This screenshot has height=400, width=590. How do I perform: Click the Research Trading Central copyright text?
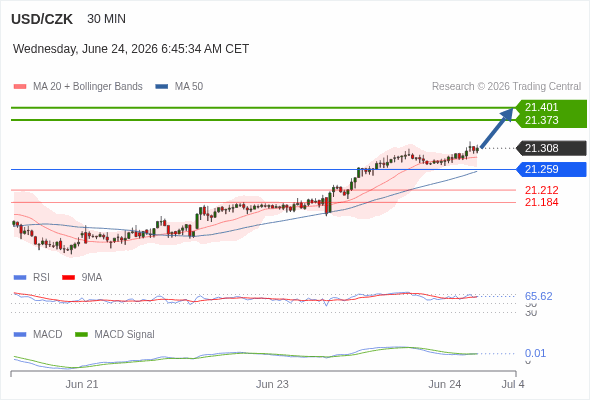pyautogui.click(x=506, y=87)
